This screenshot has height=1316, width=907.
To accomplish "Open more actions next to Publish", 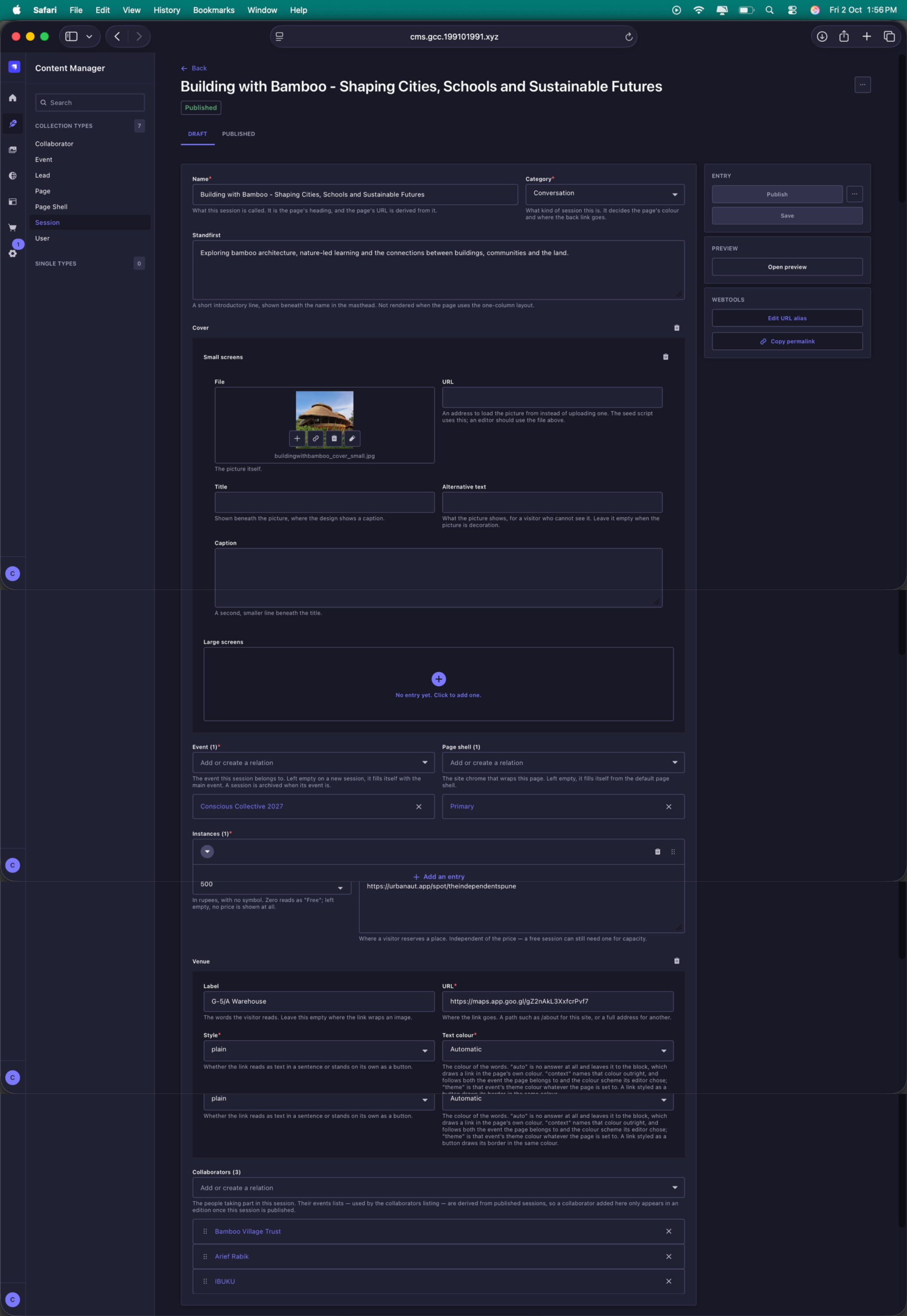I will click(854, 195).
